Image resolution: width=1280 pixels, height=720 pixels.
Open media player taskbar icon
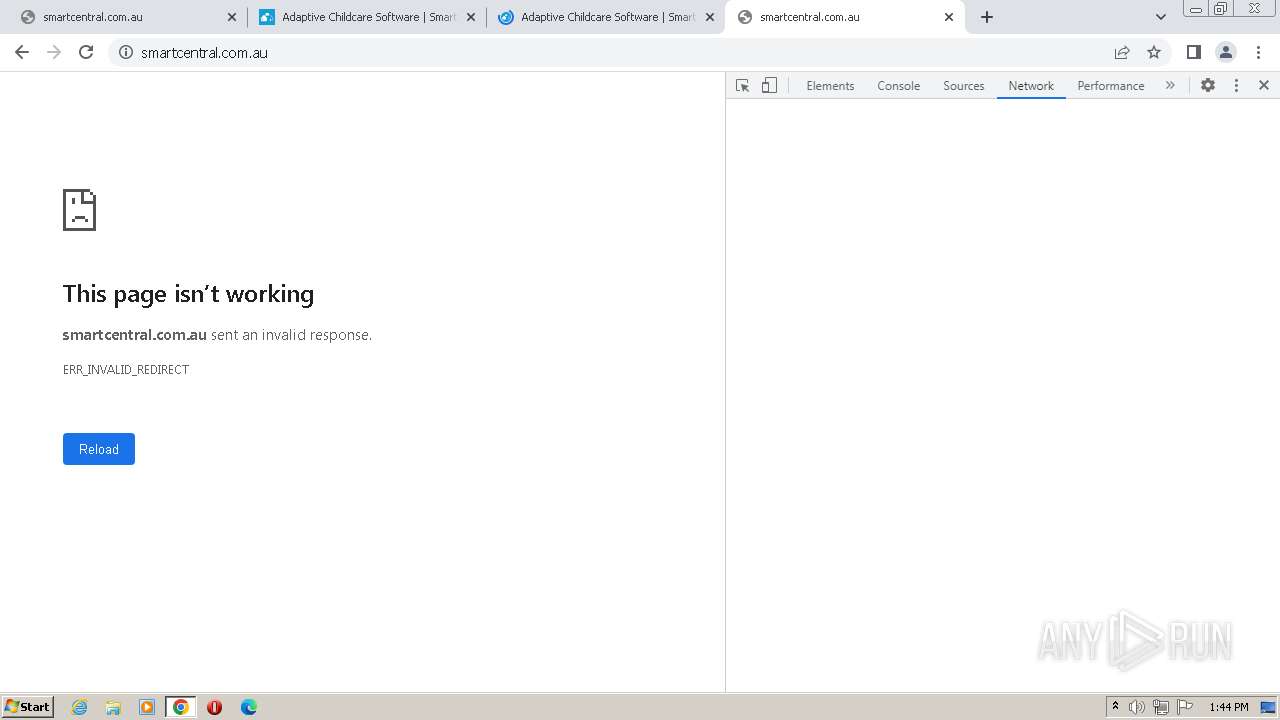[147, 707]
